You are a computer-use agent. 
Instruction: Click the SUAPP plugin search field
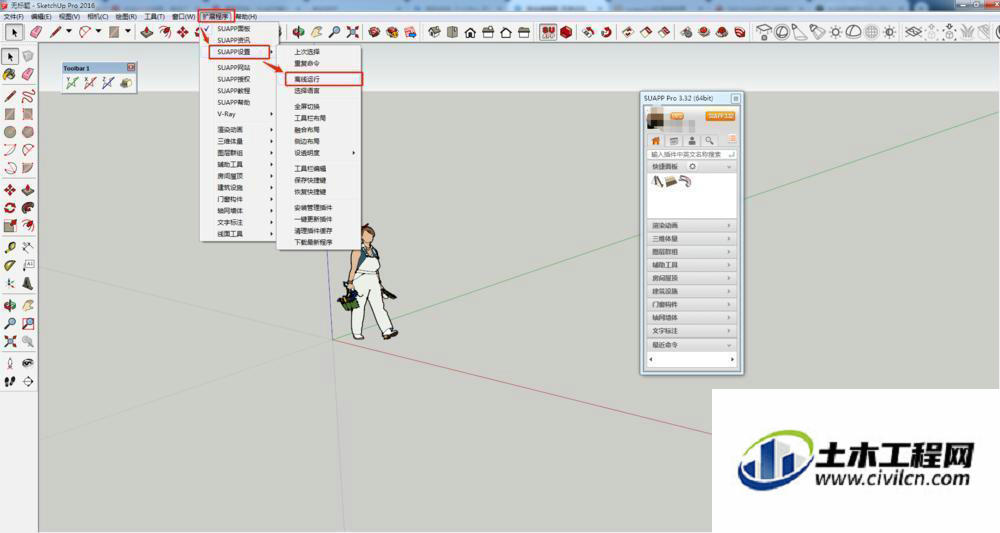[691, 154]
